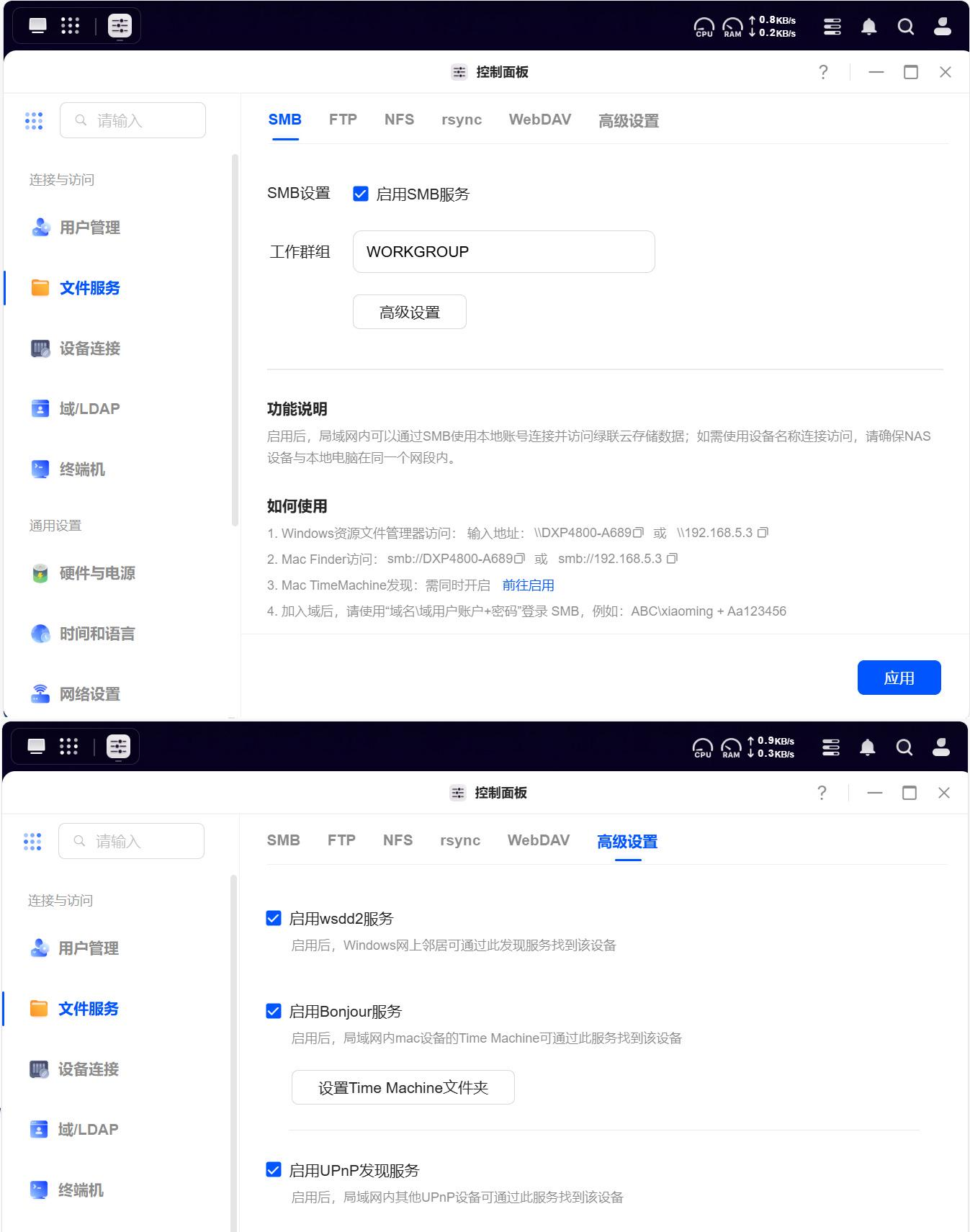Click the CPU usage gauge above the wsdd2 page

pos(703,748)
